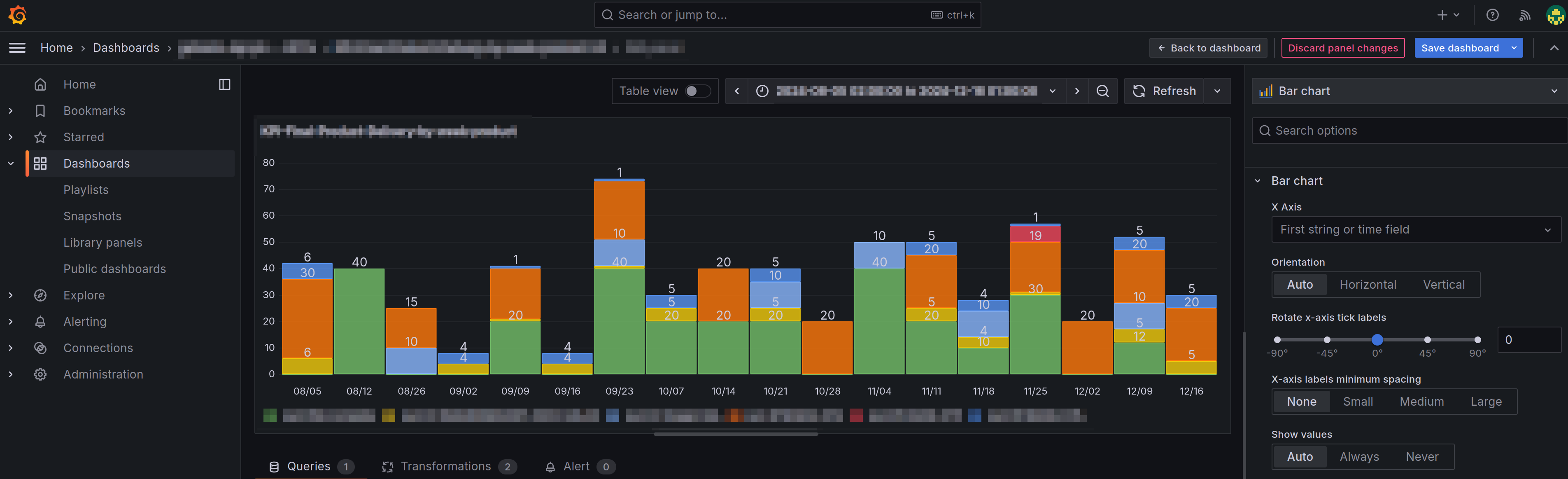Open the help icon in the top bar
Viewport: 1568px width, 479px height.
(x=1493, y=14)
